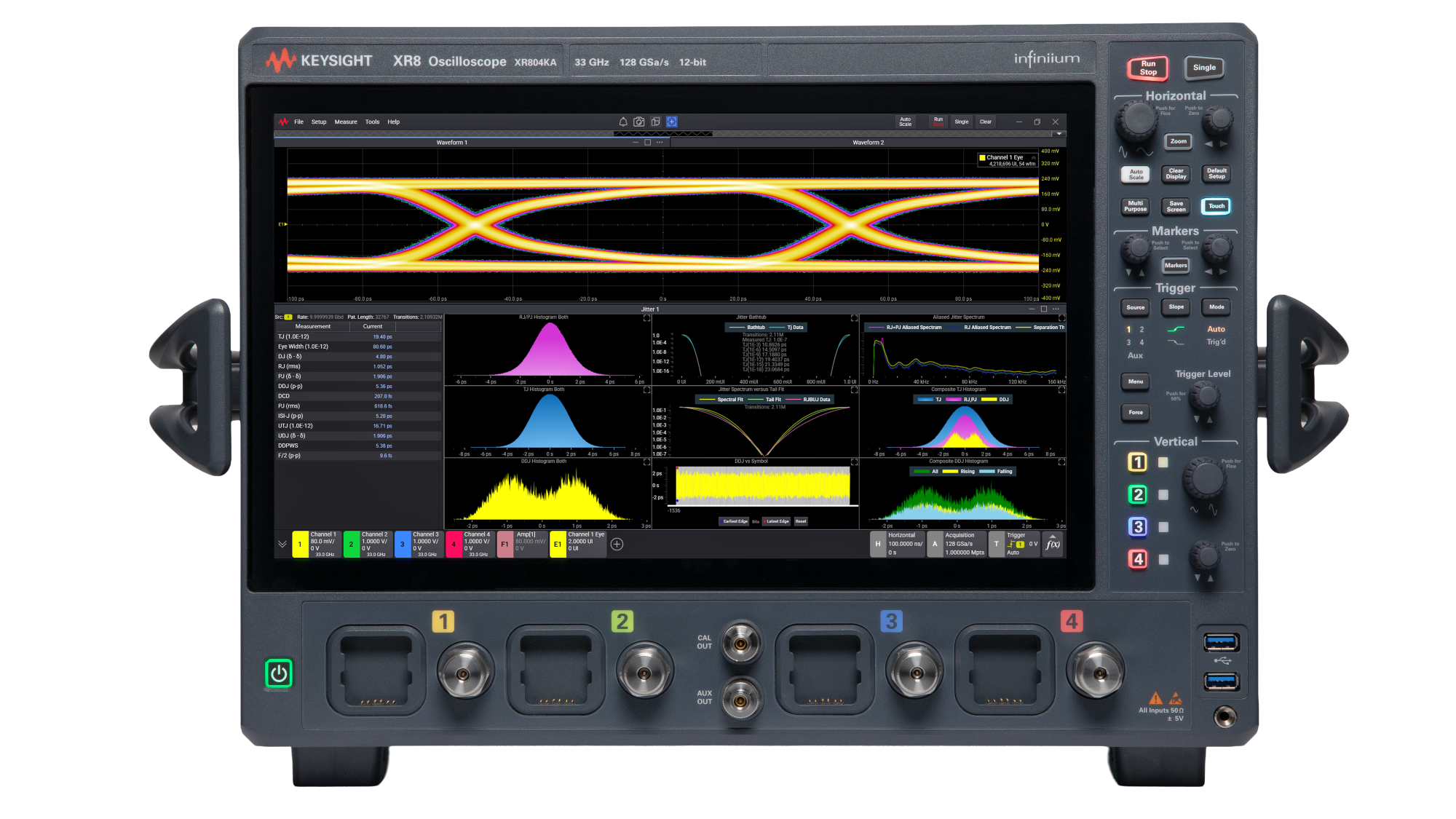Open the T Trigger settings badge
The width and height of the screenshot is (1456, 819).
1014,545
